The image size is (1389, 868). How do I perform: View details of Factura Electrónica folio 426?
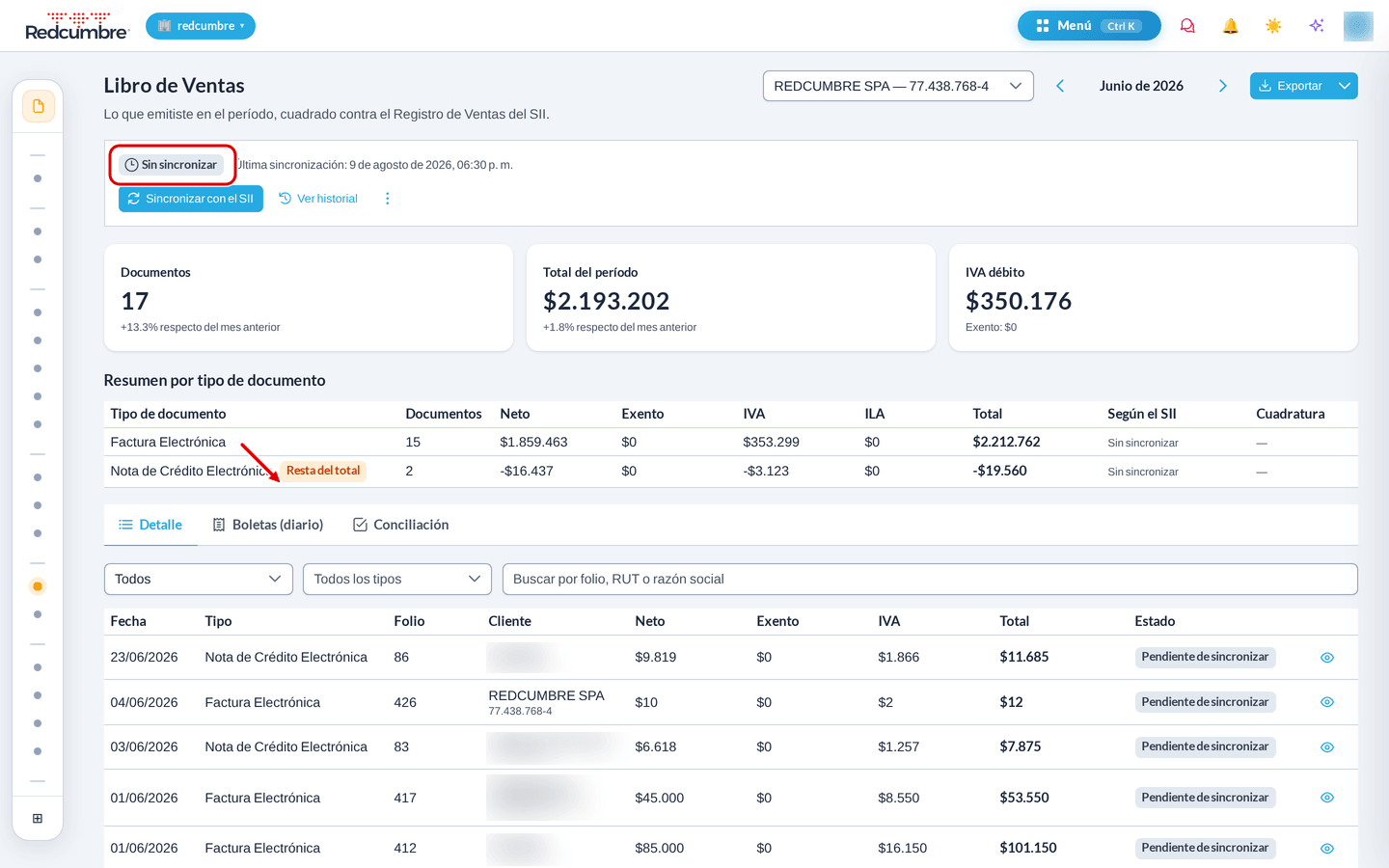tap(1327, 702)
